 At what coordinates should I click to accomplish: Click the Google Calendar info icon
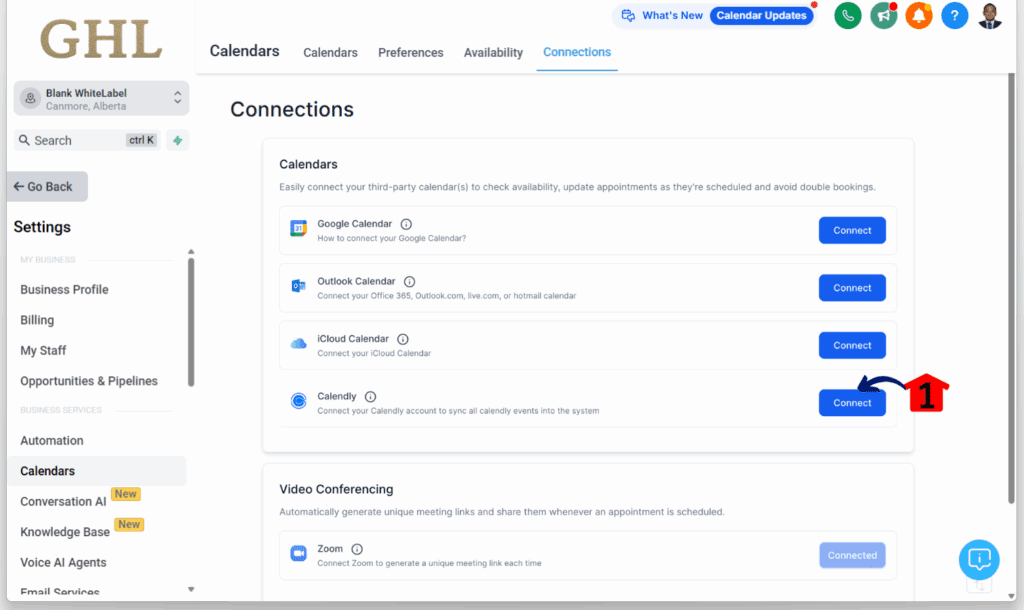click(x=406, y=224)
